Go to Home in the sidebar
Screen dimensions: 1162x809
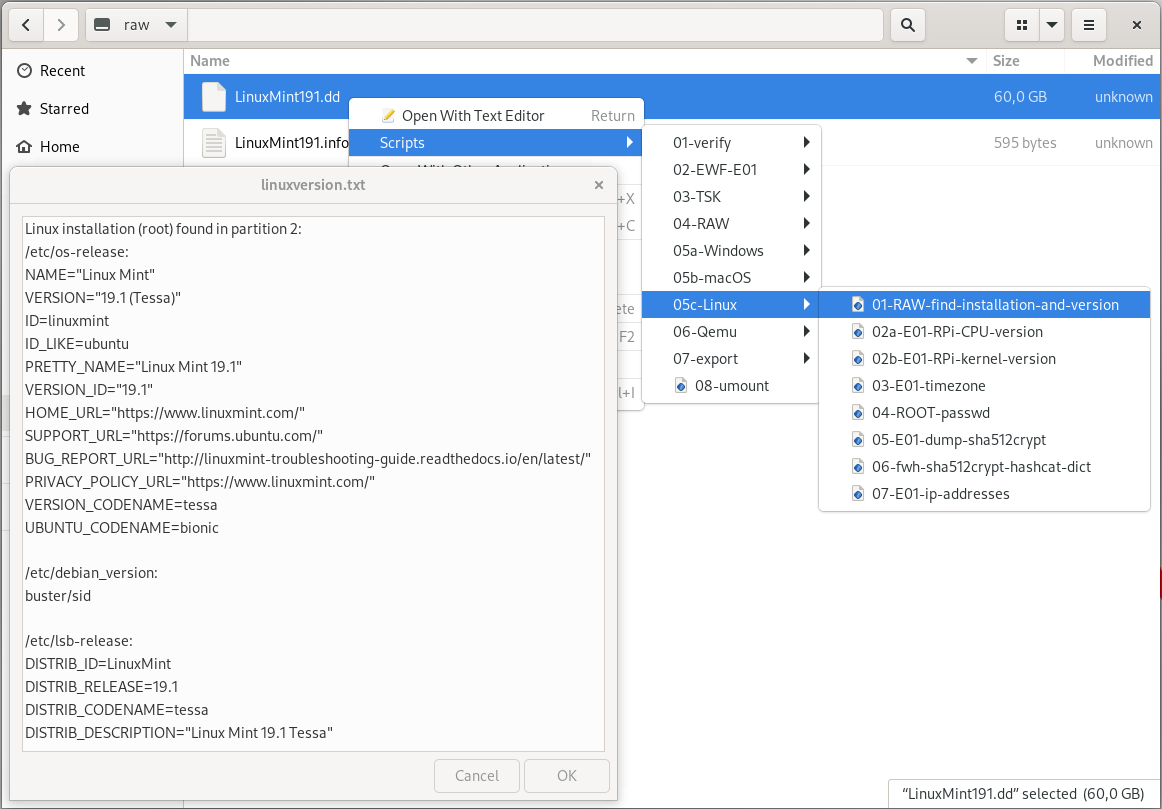[59, 147]
